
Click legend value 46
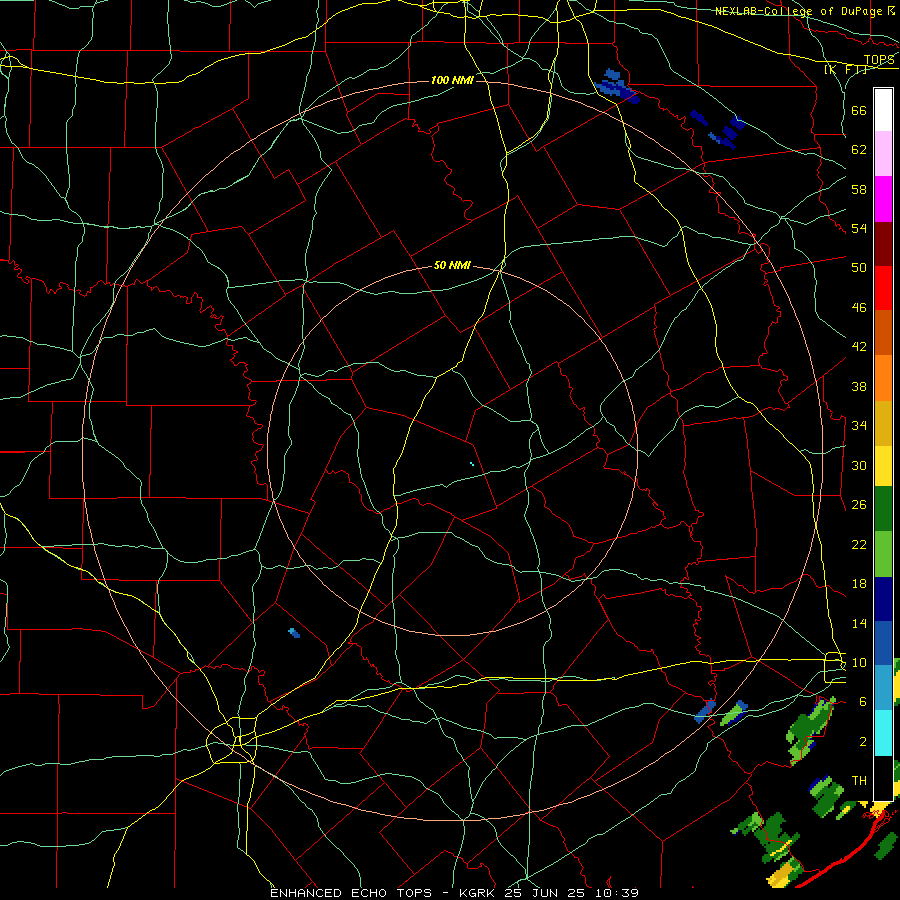click(859, 307)
